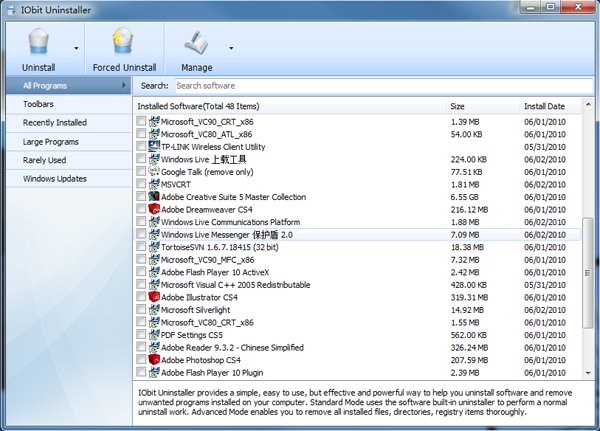This screenshot has width=600, height=431.
Task: Click the Forced Uninstall icon
Action: (122, 41)
